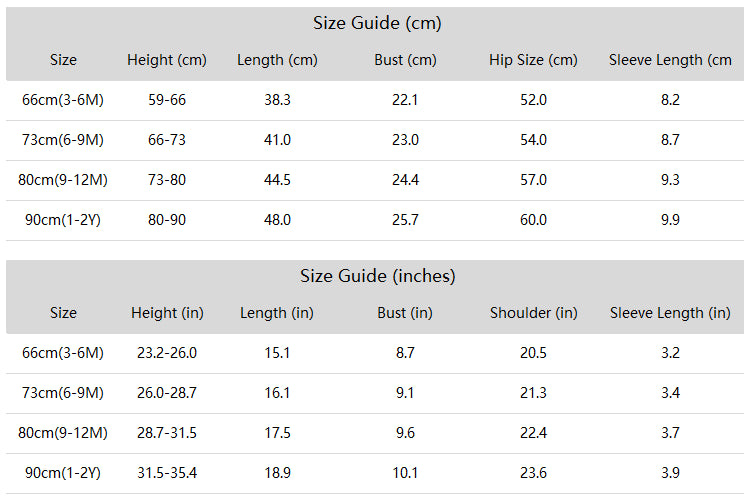Image resolution: width=751 pixels, height=501 pixels.
Task: Click the Size Guide (cm) title
Action: click(377, 23)
